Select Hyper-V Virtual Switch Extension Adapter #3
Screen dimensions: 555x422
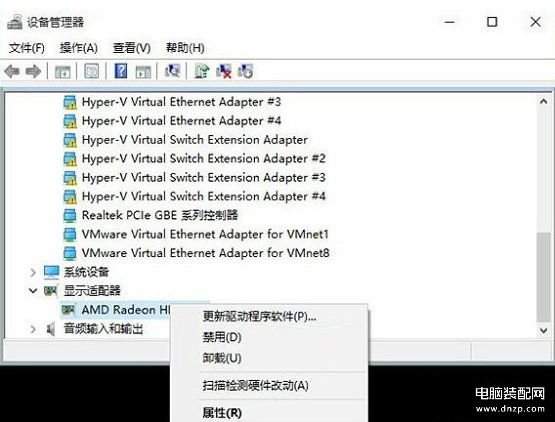click(x=204, y=177)
